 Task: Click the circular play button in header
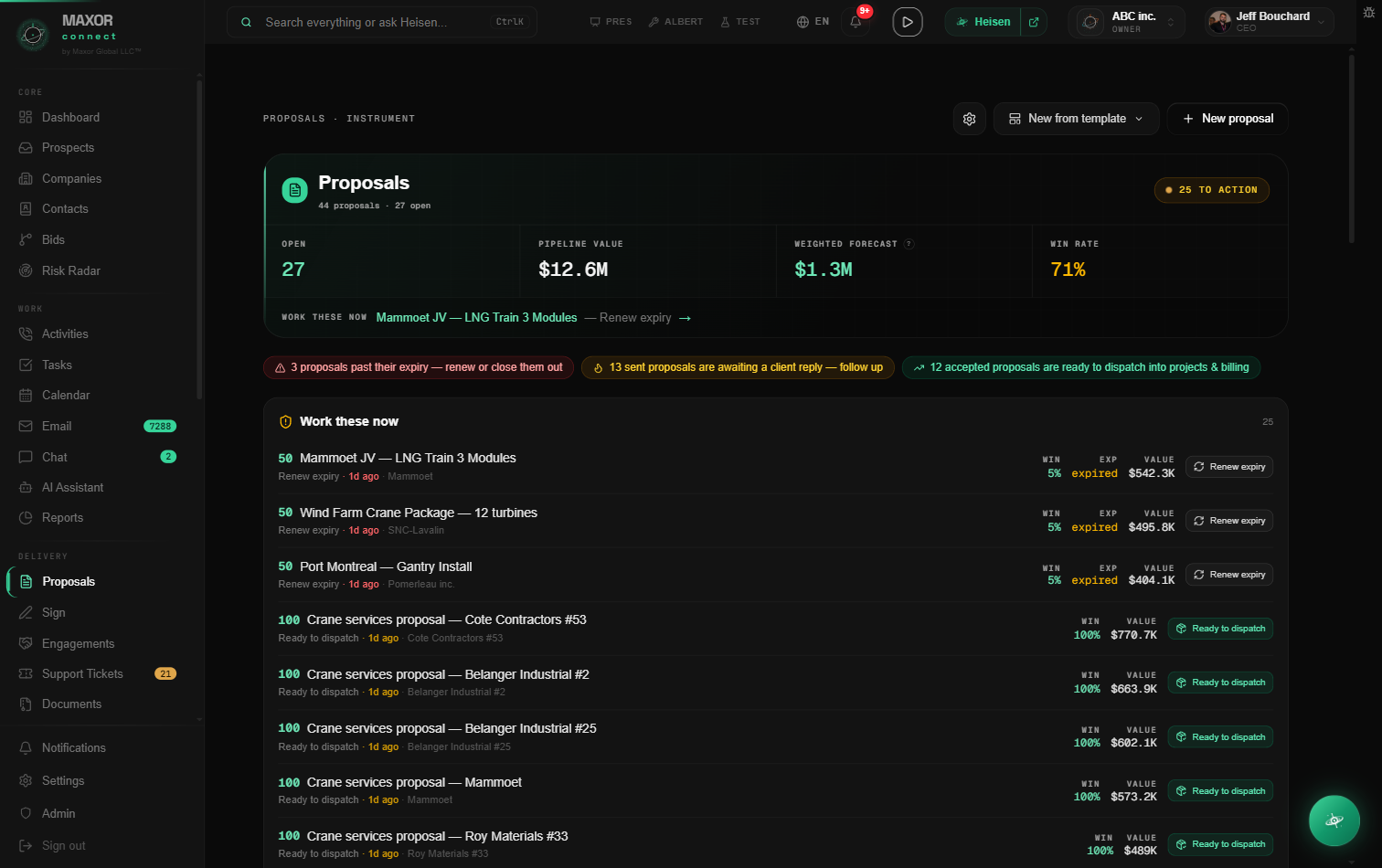pos(907,21)
